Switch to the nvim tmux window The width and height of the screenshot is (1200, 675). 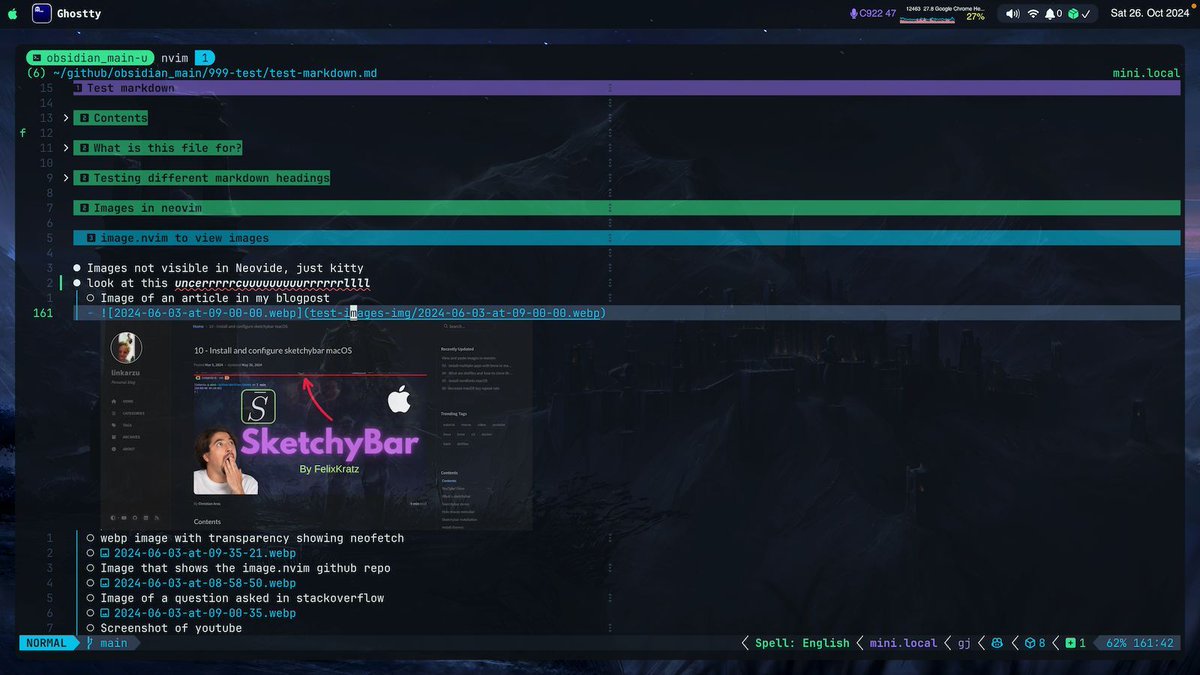tap(174, 58)
